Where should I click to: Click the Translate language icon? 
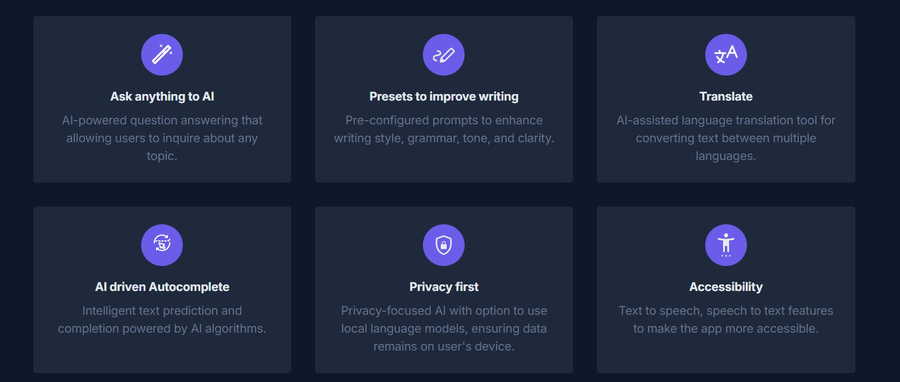point(726,54)
